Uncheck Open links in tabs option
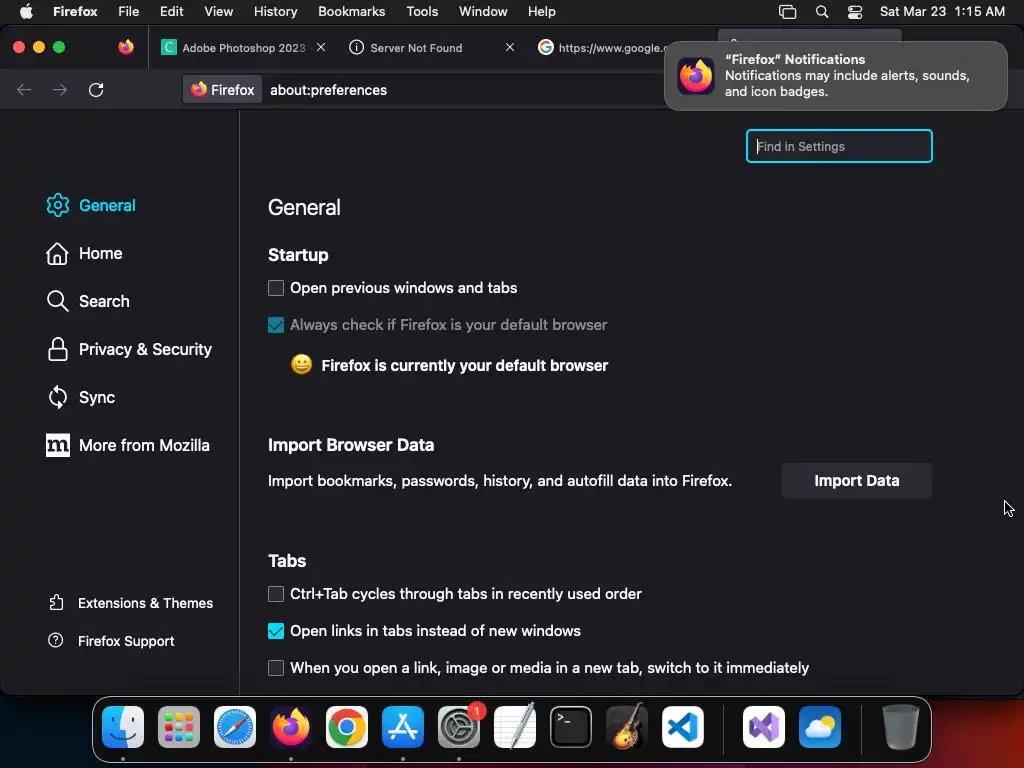The height and width of the screenshot is (768, 1024). click(276, 631)
